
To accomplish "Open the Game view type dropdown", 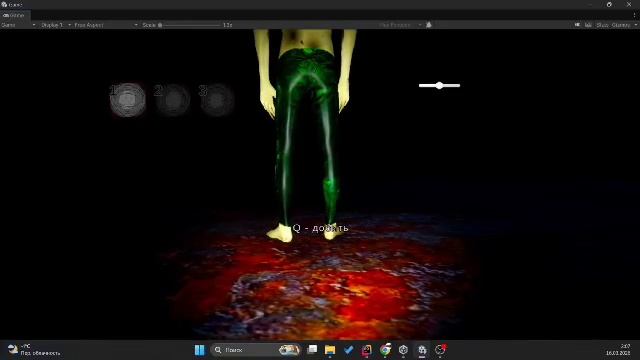I will point(18,25).
